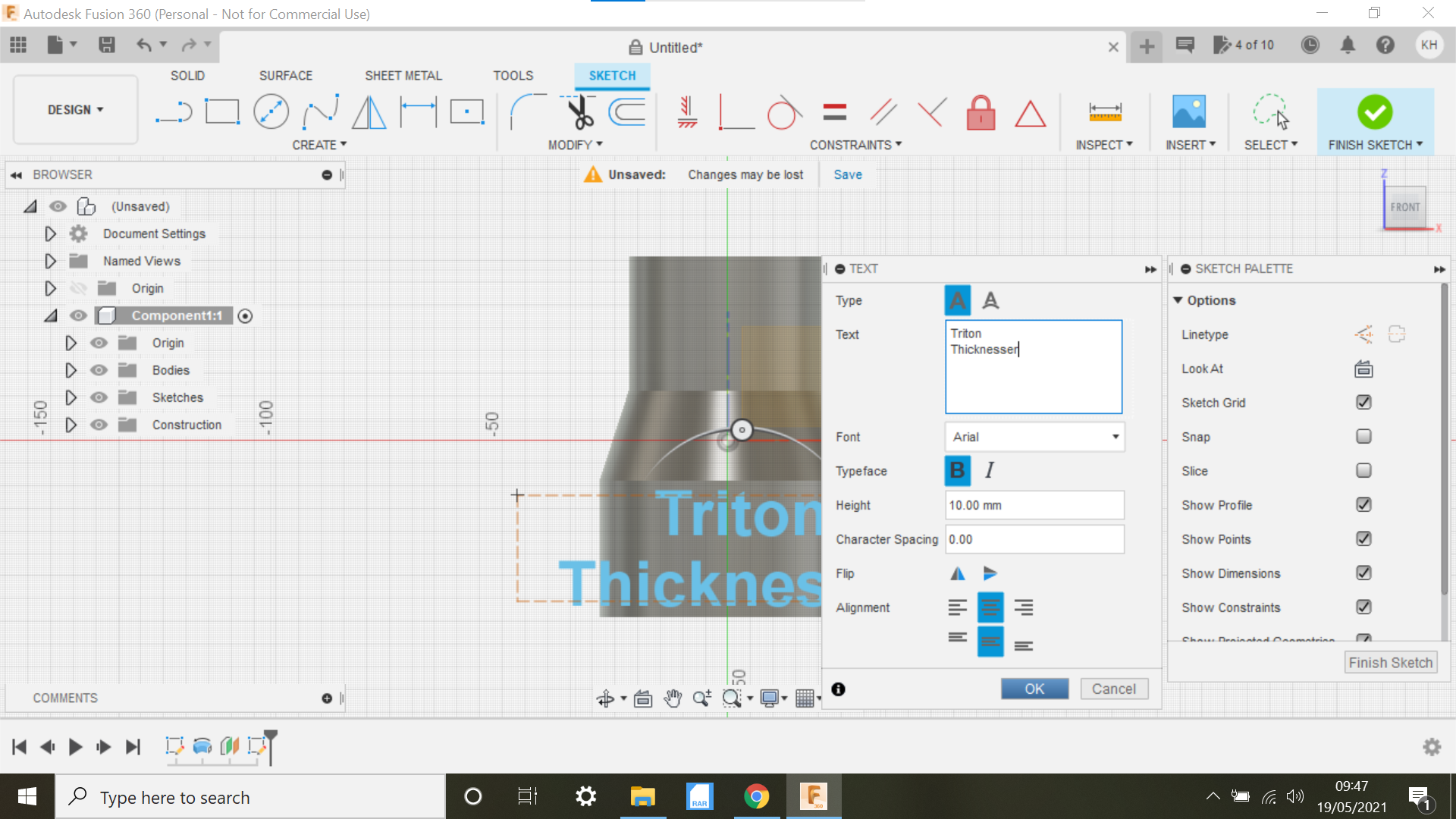Click Cancel in the Text dialog

1114,689
